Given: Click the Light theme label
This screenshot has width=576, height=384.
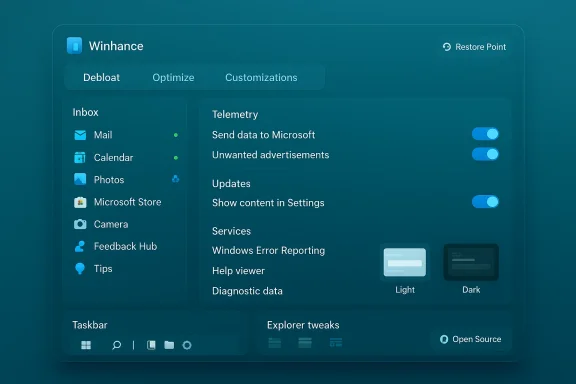Looking at the screenshot, I should [405, 290].
